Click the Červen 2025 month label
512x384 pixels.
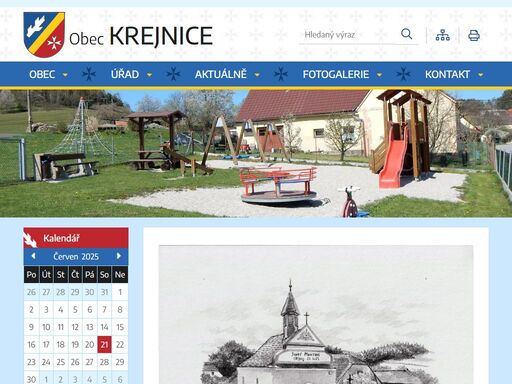(76, 256)
